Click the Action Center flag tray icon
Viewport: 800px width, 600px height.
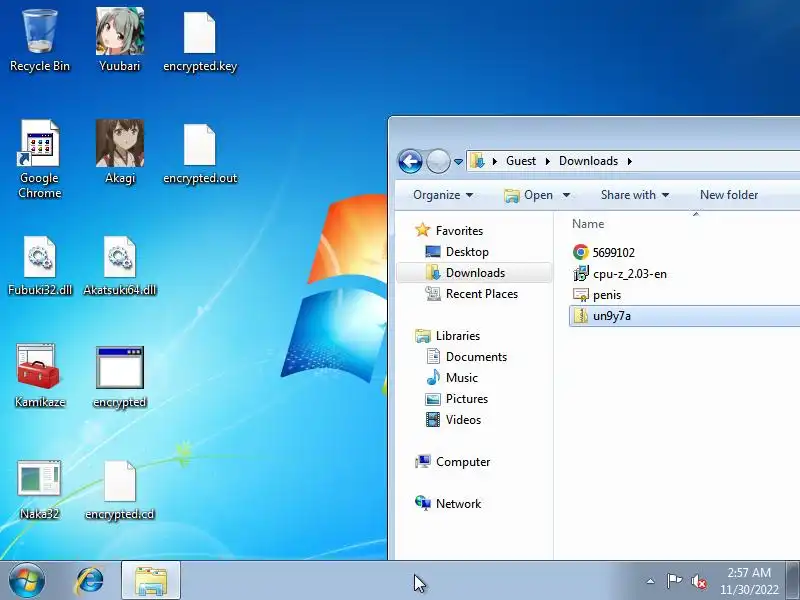pos(674,581)
